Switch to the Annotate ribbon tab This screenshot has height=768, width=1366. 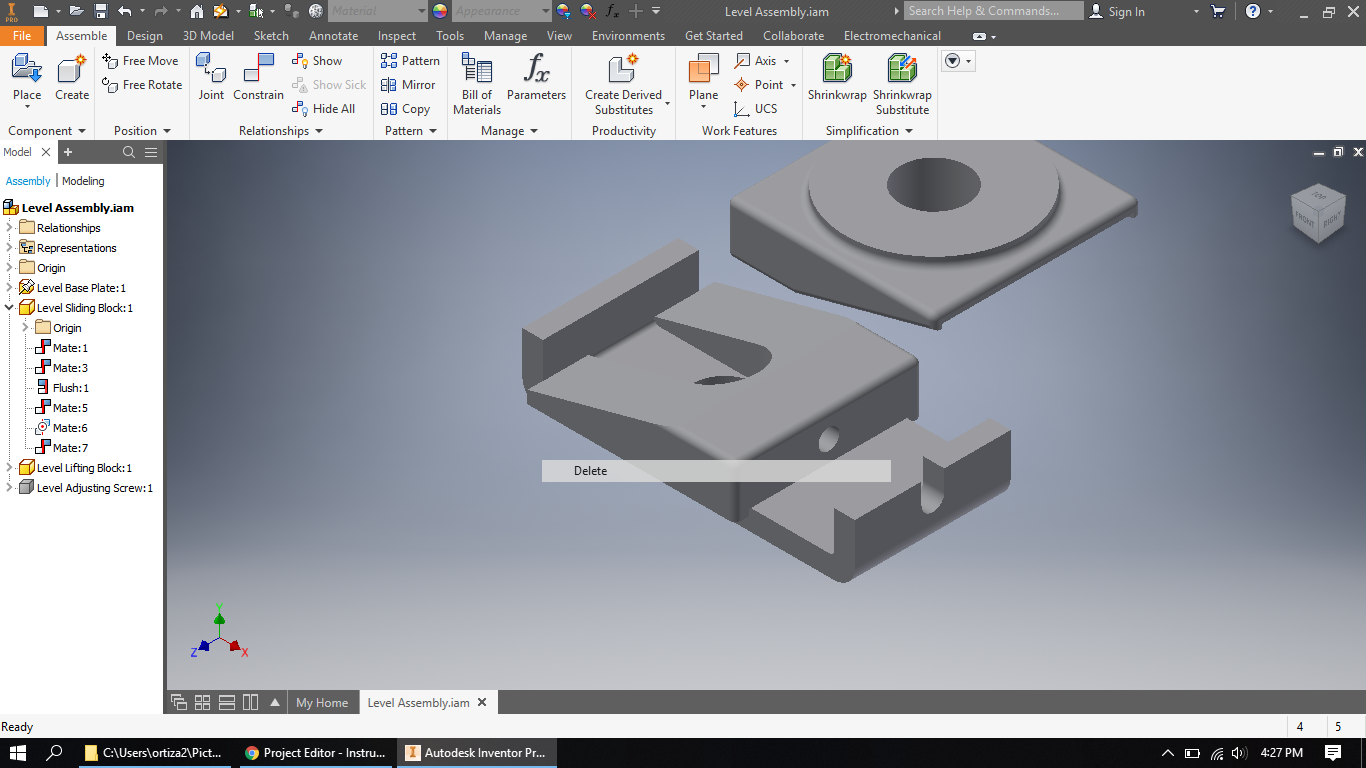(x=333, y=35)
